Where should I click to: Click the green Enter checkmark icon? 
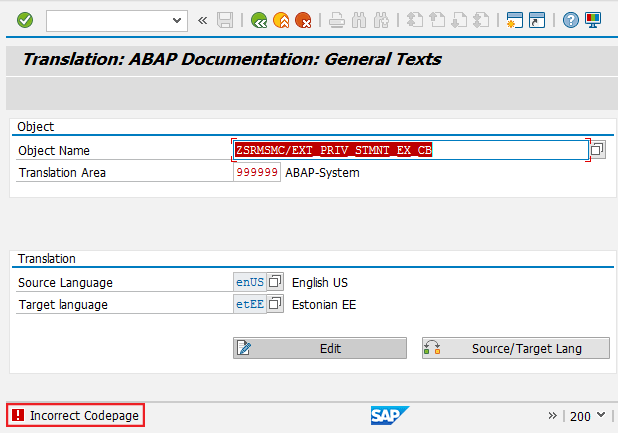25,20
